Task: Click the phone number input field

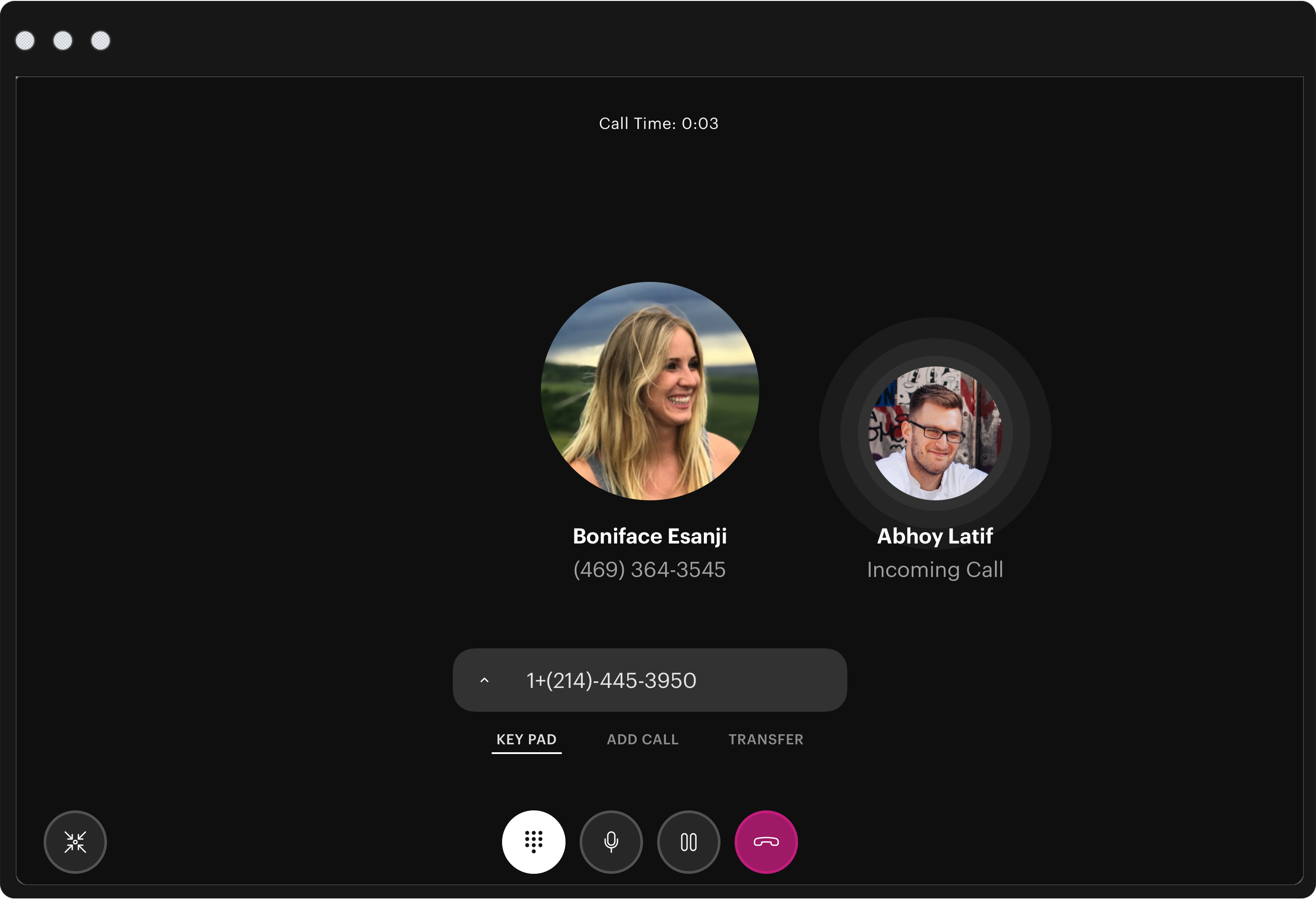Action: (650, 680)
